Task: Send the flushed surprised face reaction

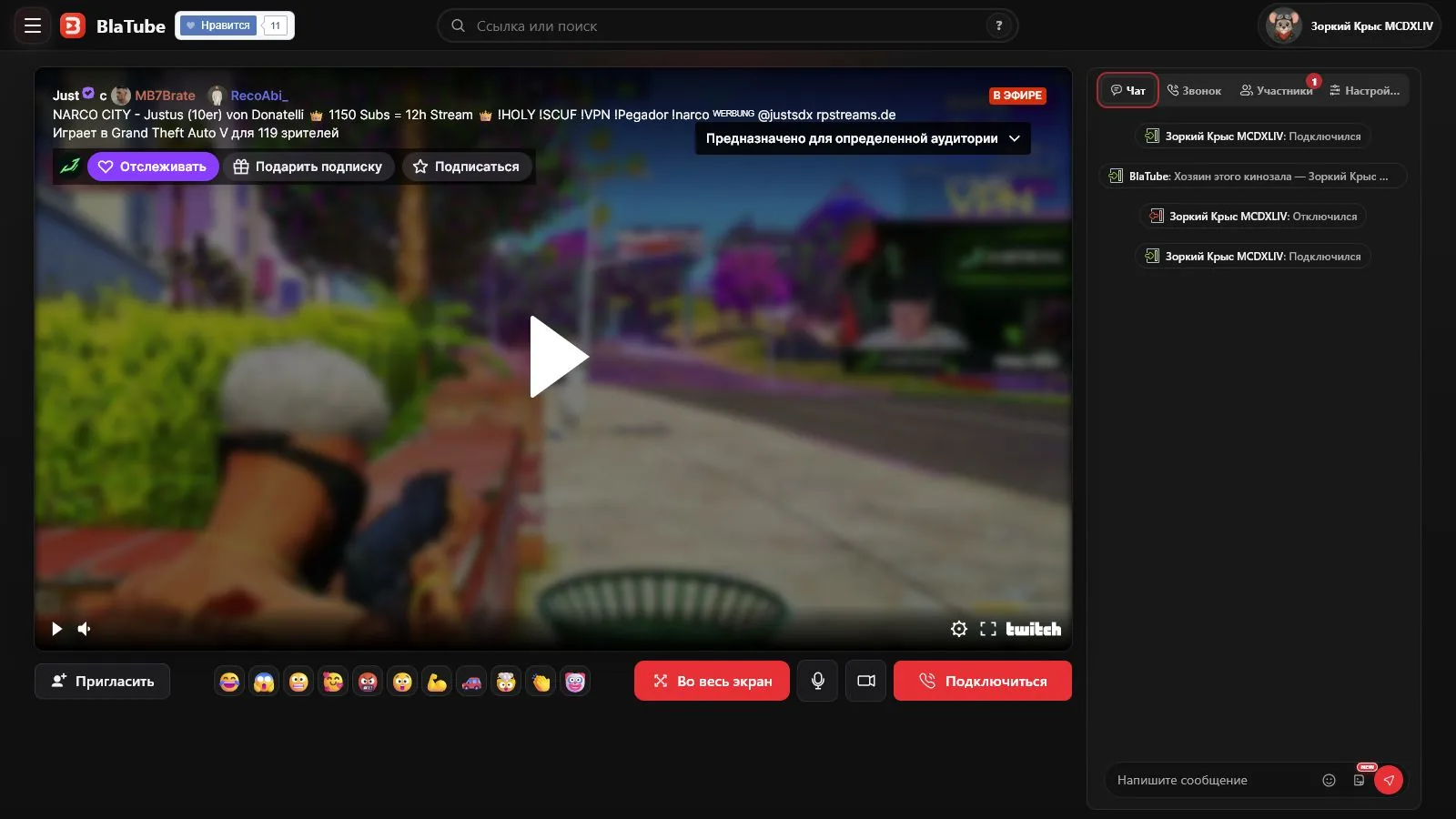Action: [402, 682]
